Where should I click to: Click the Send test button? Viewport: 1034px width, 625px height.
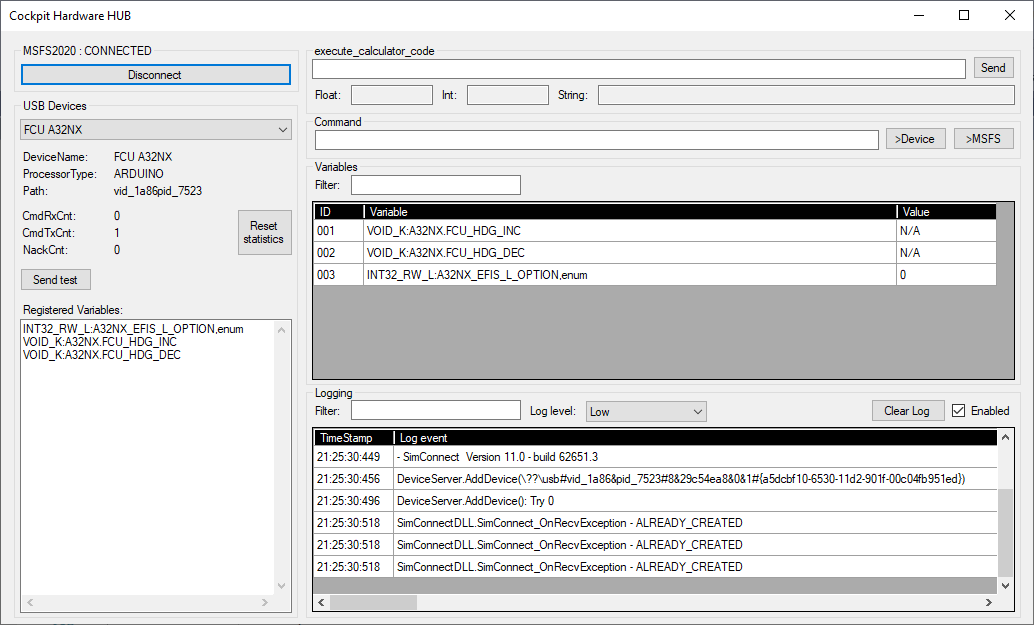(55, 280)
